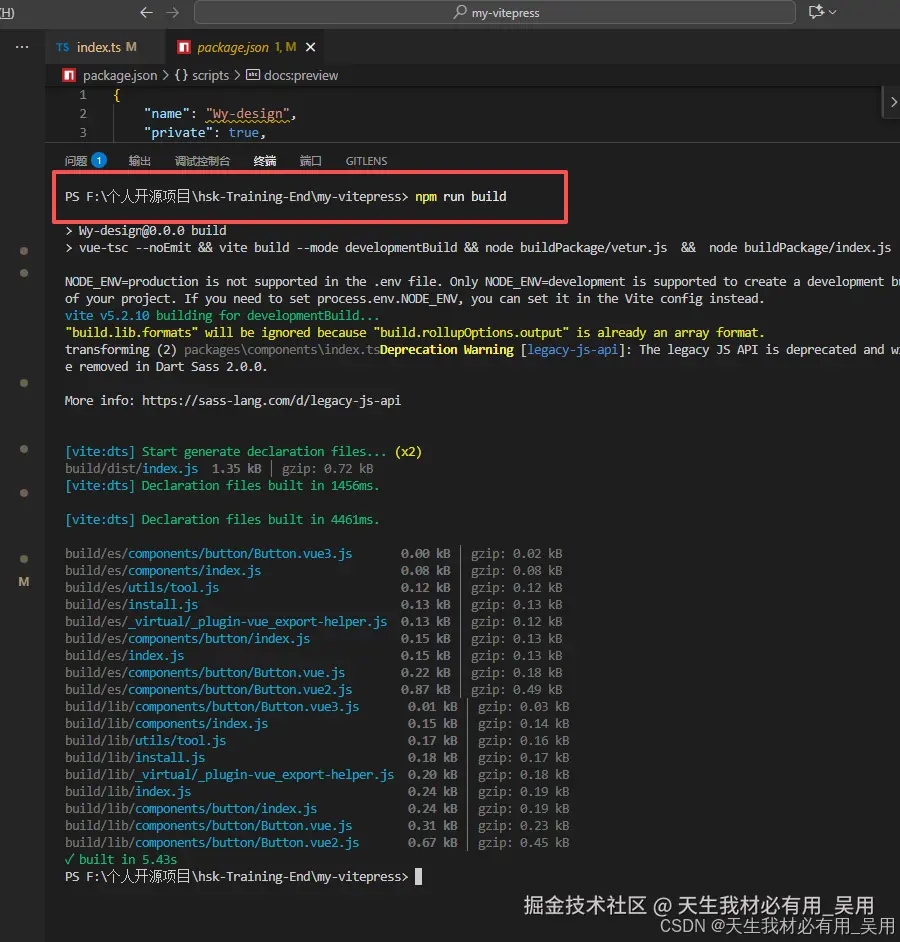Viewport: 900px width, 942px height.
Task: Select the 输出 panel tab
Action: point(139,160)
